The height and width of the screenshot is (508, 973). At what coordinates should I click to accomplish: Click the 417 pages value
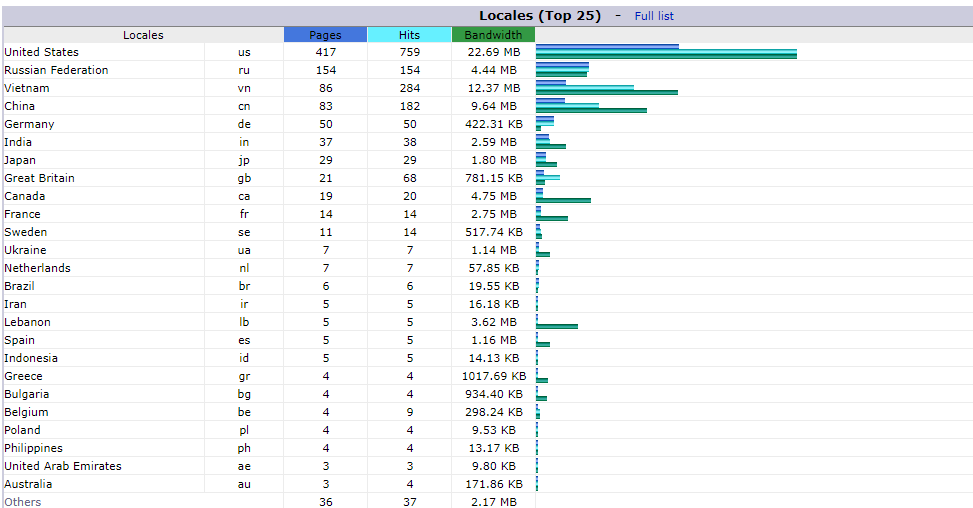325,52
